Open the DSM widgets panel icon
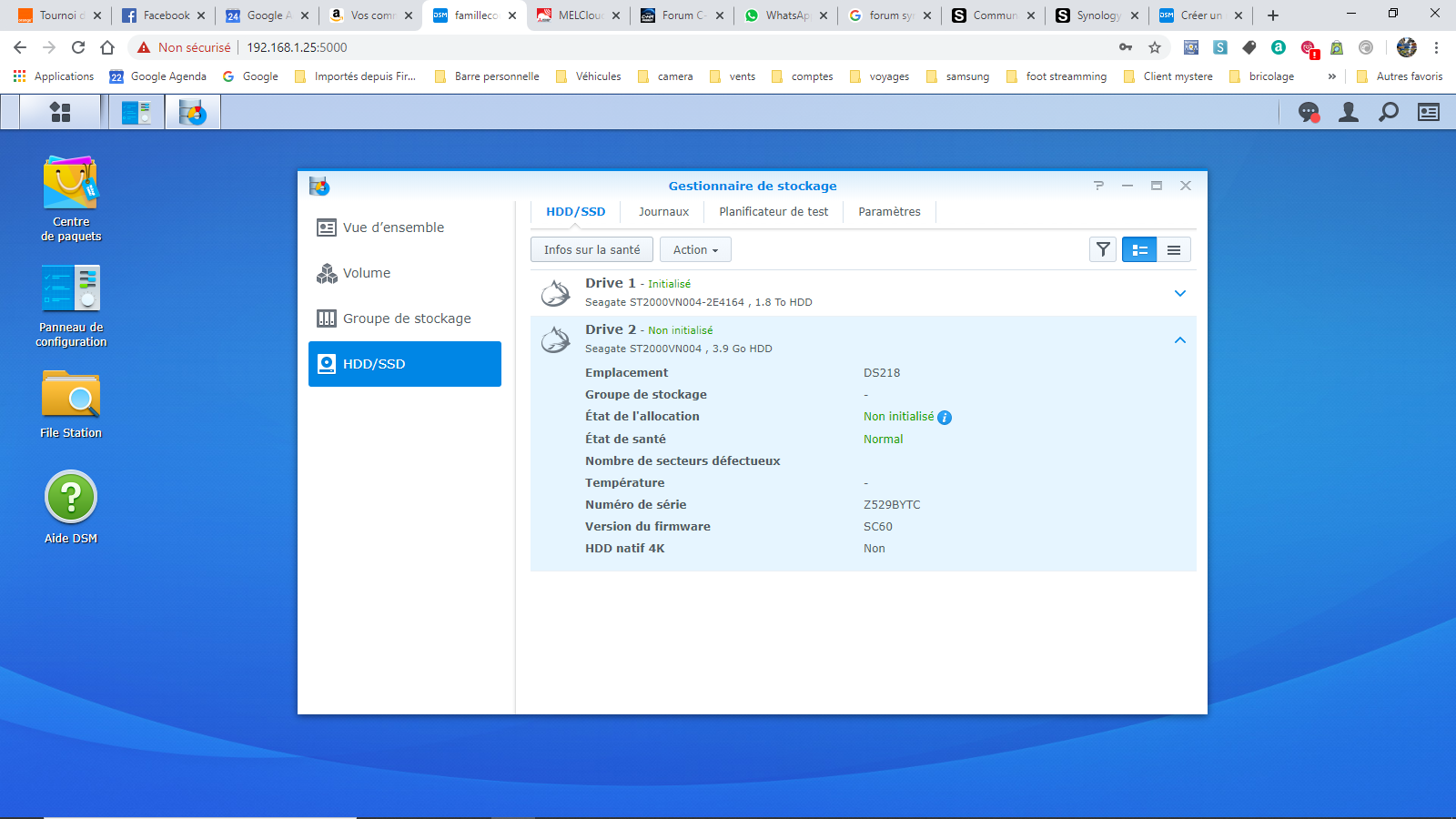 click(1429, 112)
